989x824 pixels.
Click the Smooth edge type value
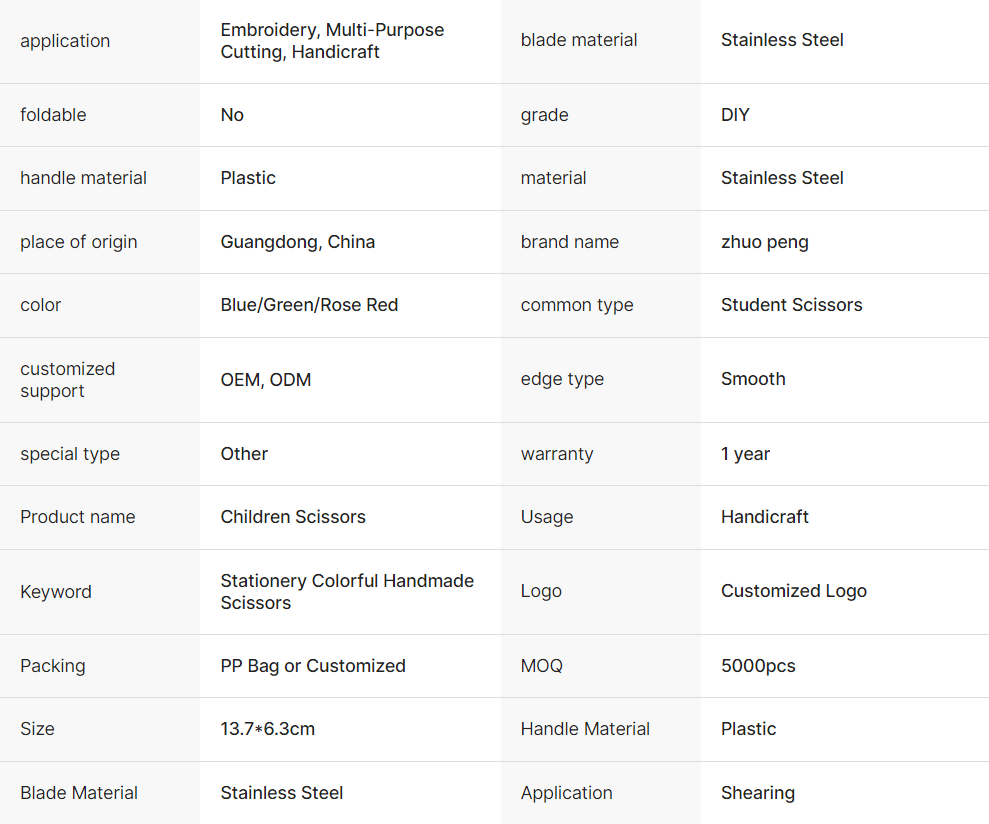pos(753,379)
